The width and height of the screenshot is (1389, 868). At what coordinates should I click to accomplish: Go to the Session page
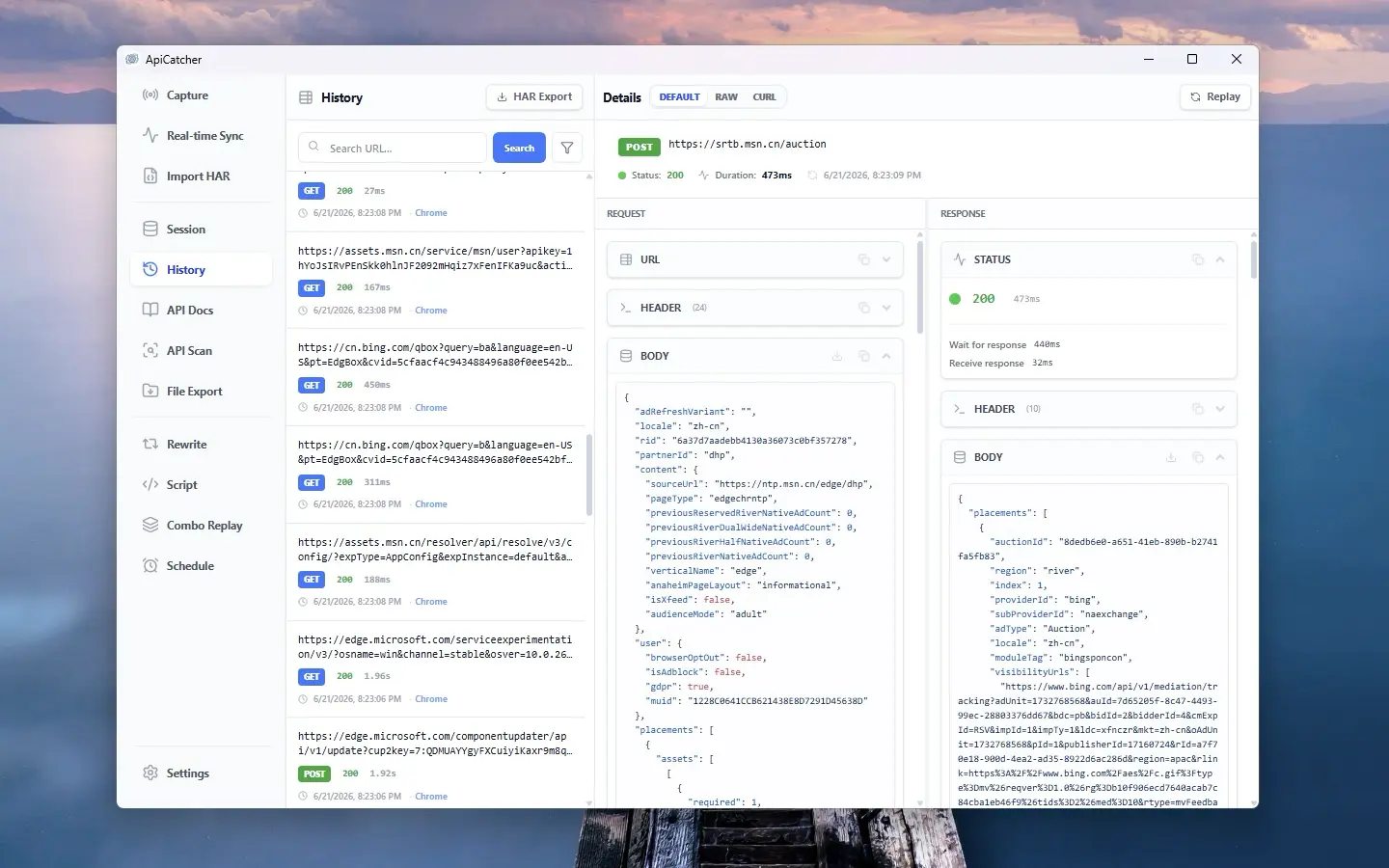pos(201,230)
